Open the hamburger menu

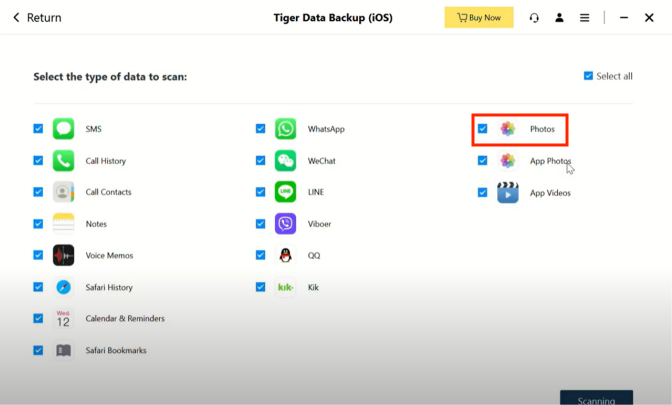(585, 18)
